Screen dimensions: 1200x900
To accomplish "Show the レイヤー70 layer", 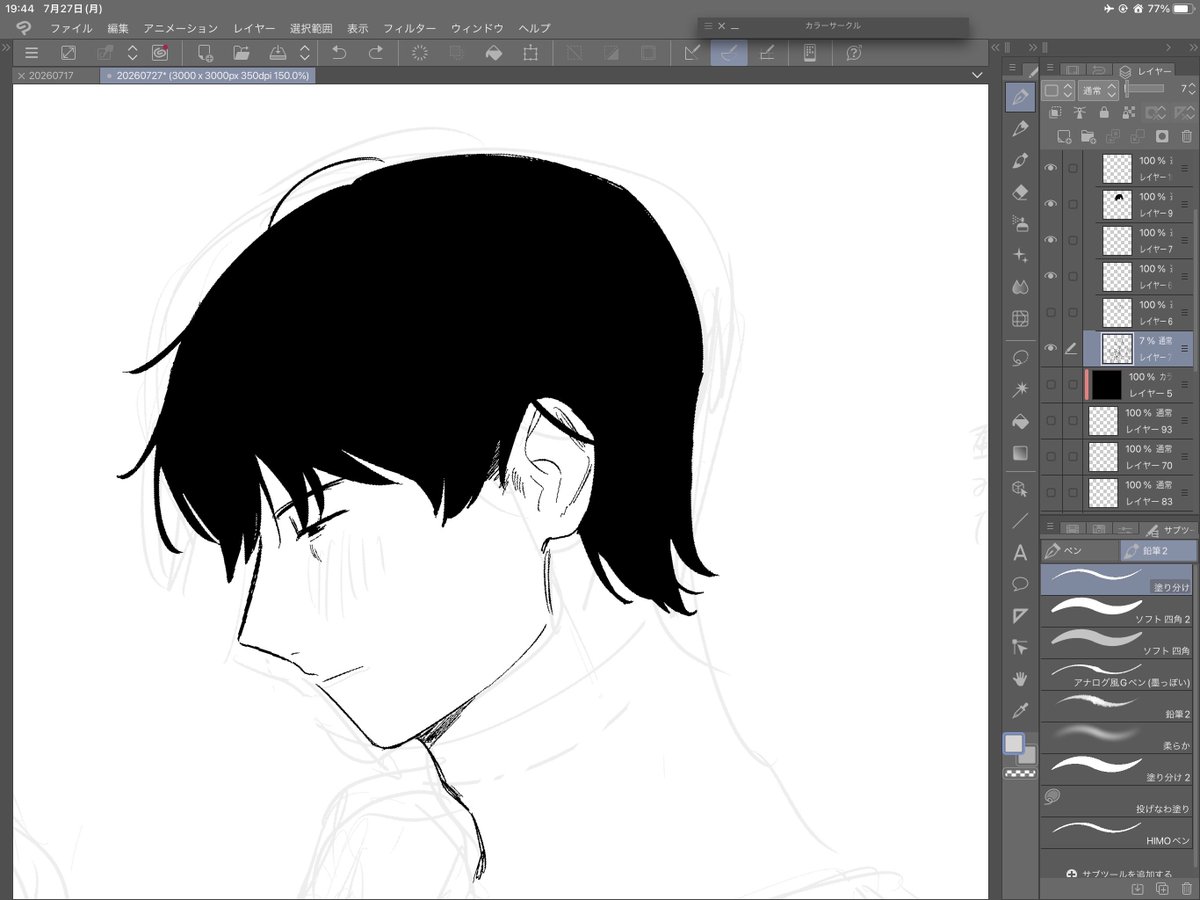I will click(1050, 456).
